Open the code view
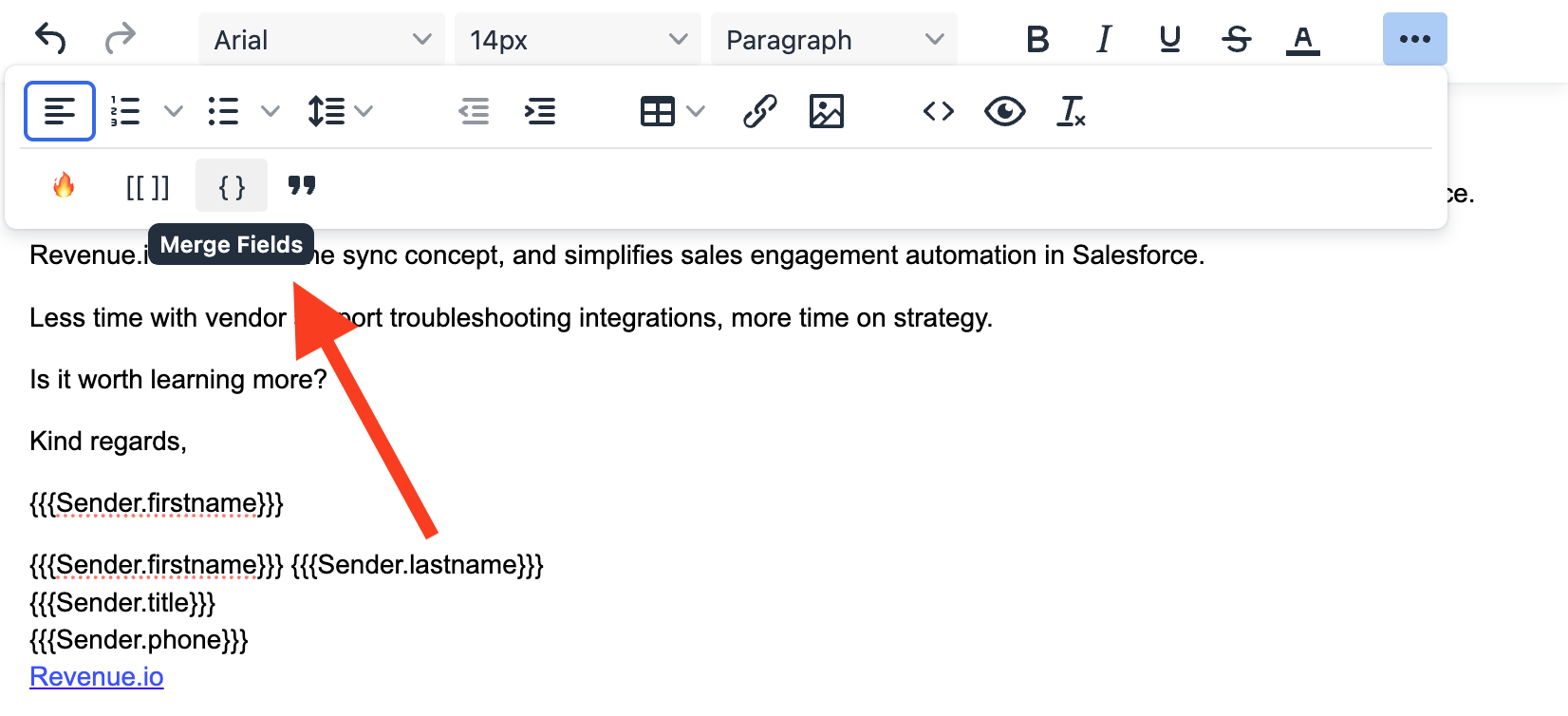 938,111
